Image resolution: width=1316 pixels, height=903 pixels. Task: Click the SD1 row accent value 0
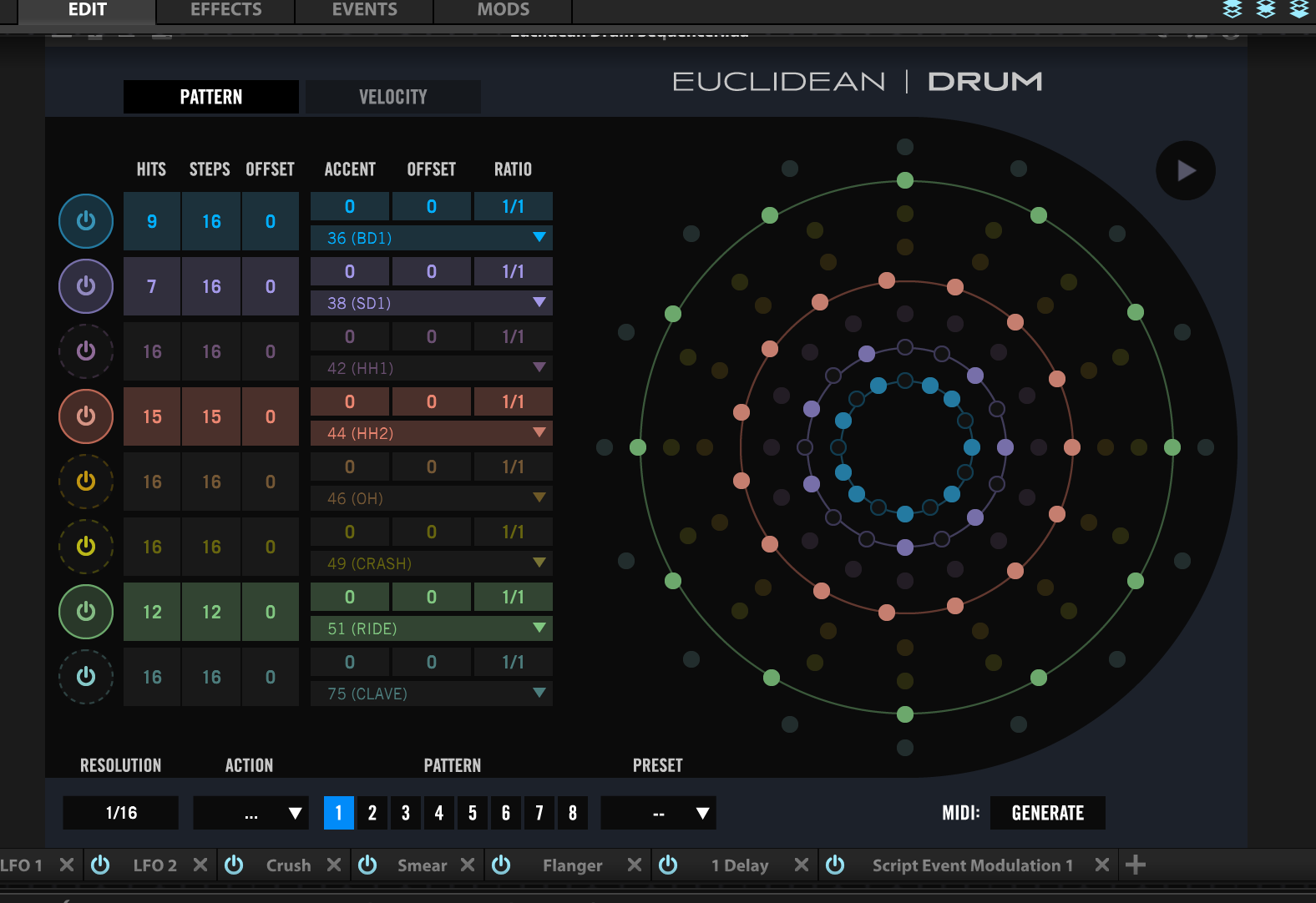point(350,271)
